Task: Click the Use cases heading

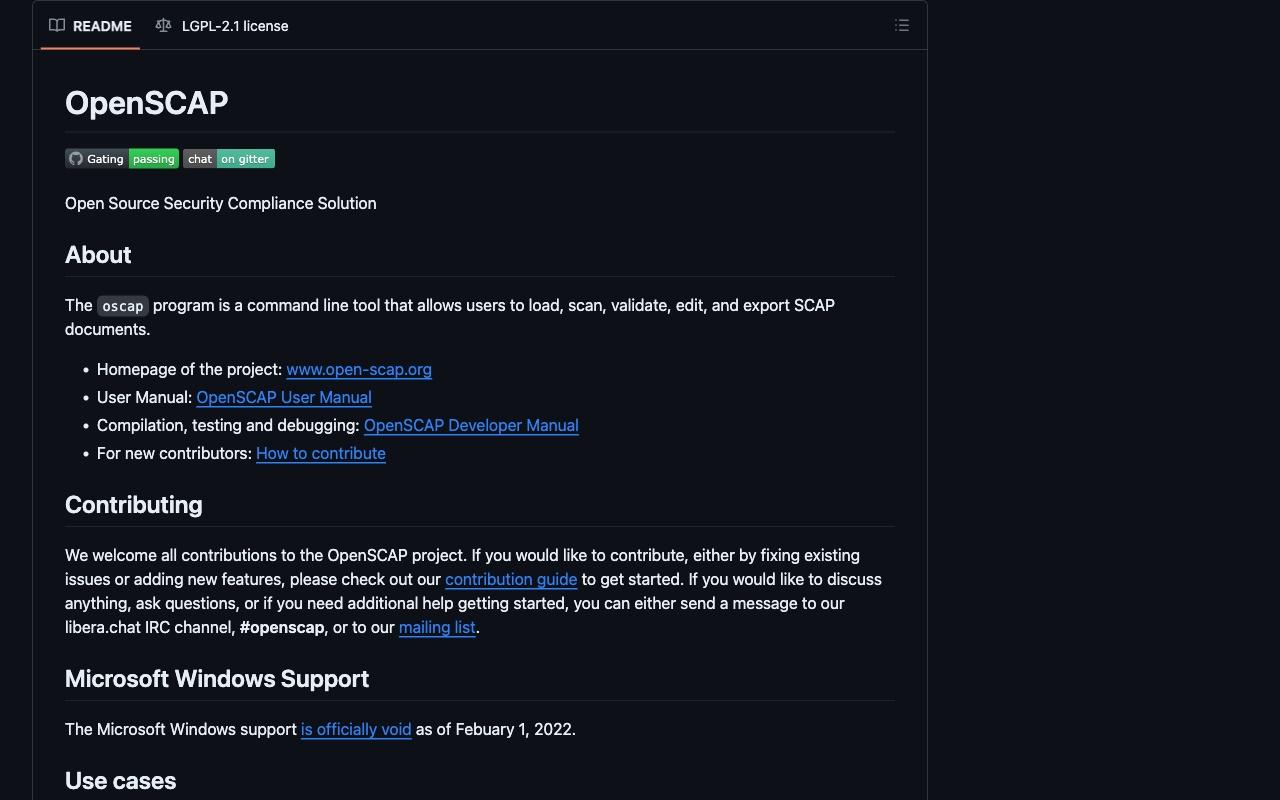Action: point(121,781)
